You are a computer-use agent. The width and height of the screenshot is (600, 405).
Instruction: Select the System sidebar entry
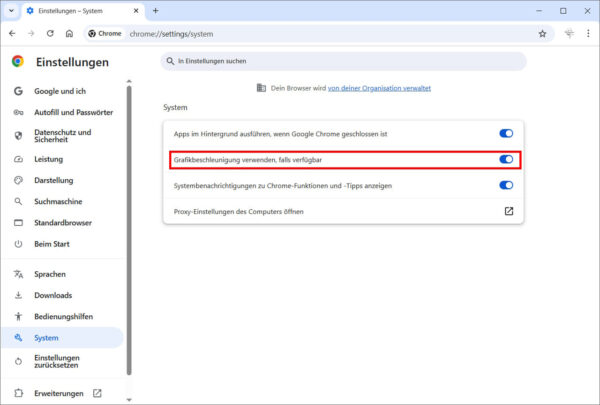(x=62, y=338)
